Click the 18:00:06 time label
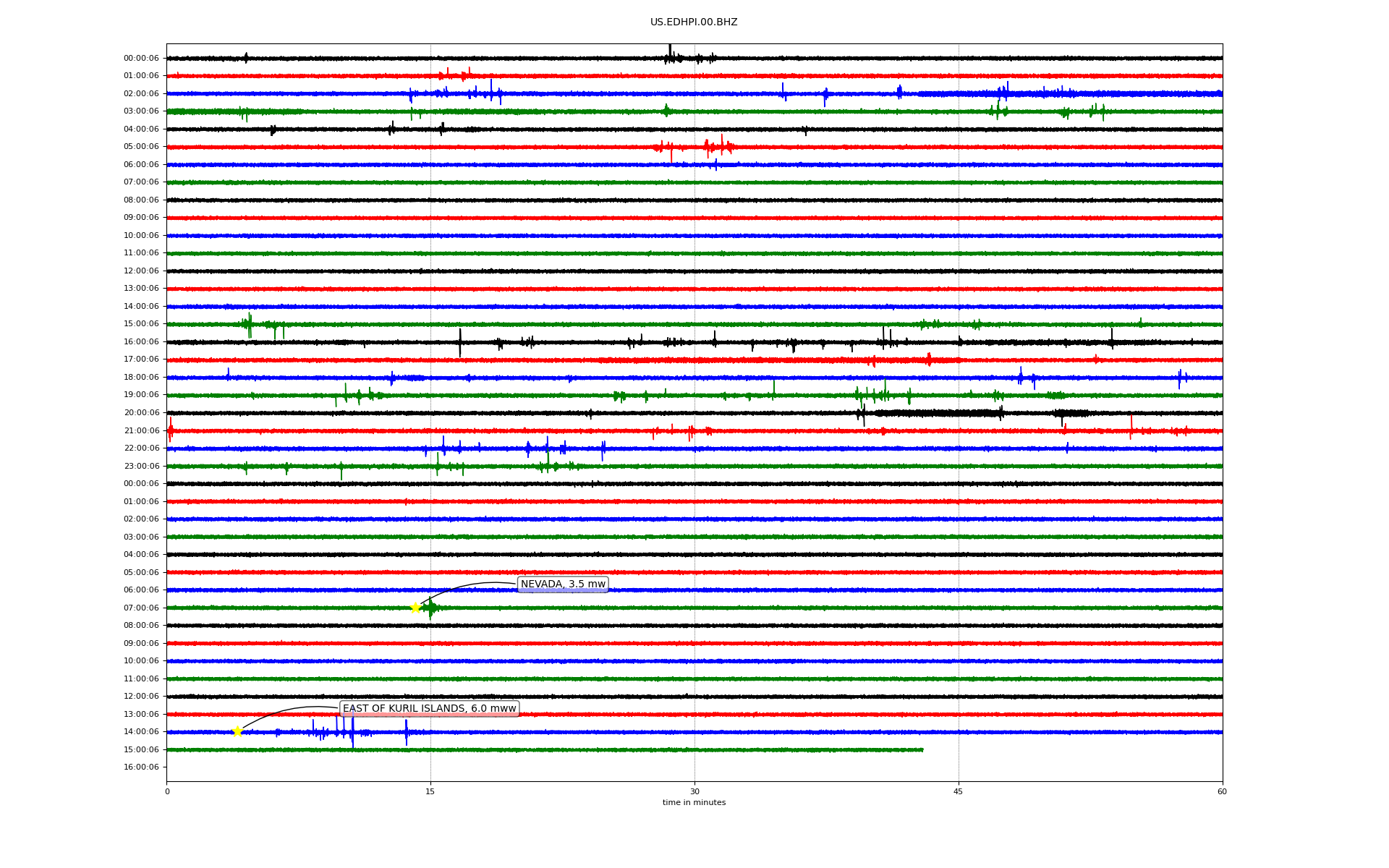 coord(141,378)
